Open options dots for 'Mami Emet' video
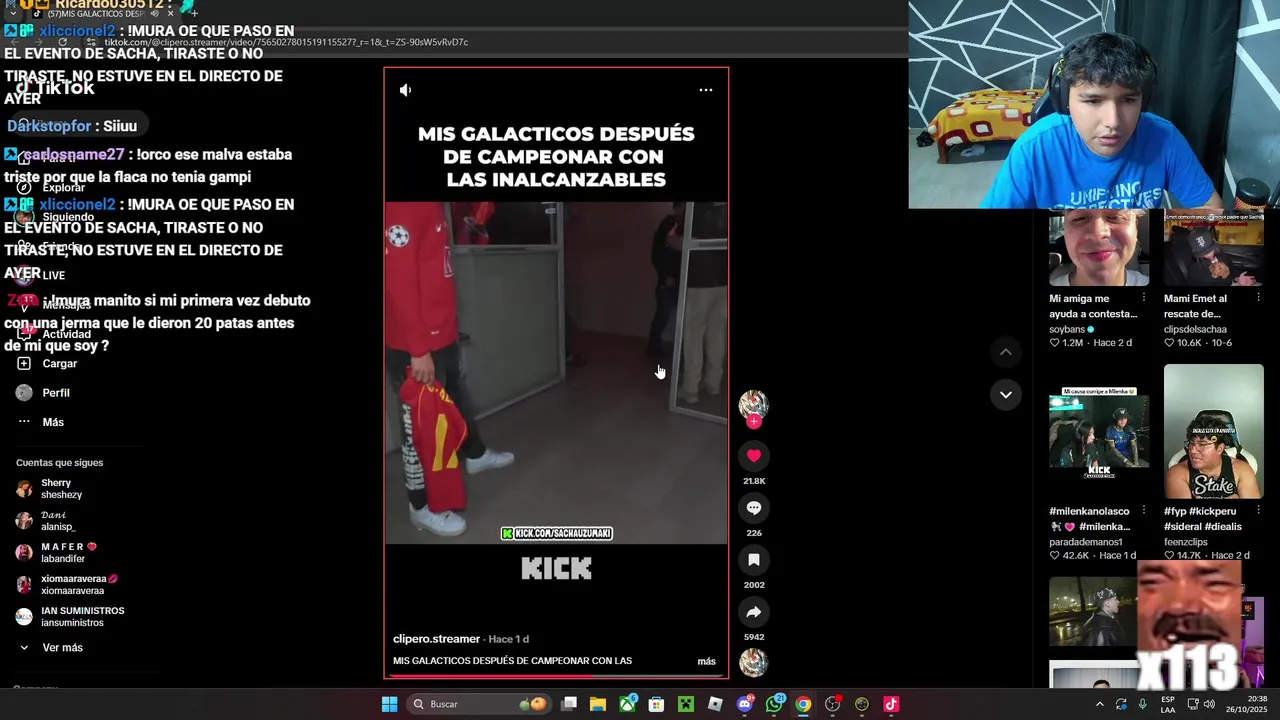The width and height of the screenshot is (1280, 720). coord(1258,298)
